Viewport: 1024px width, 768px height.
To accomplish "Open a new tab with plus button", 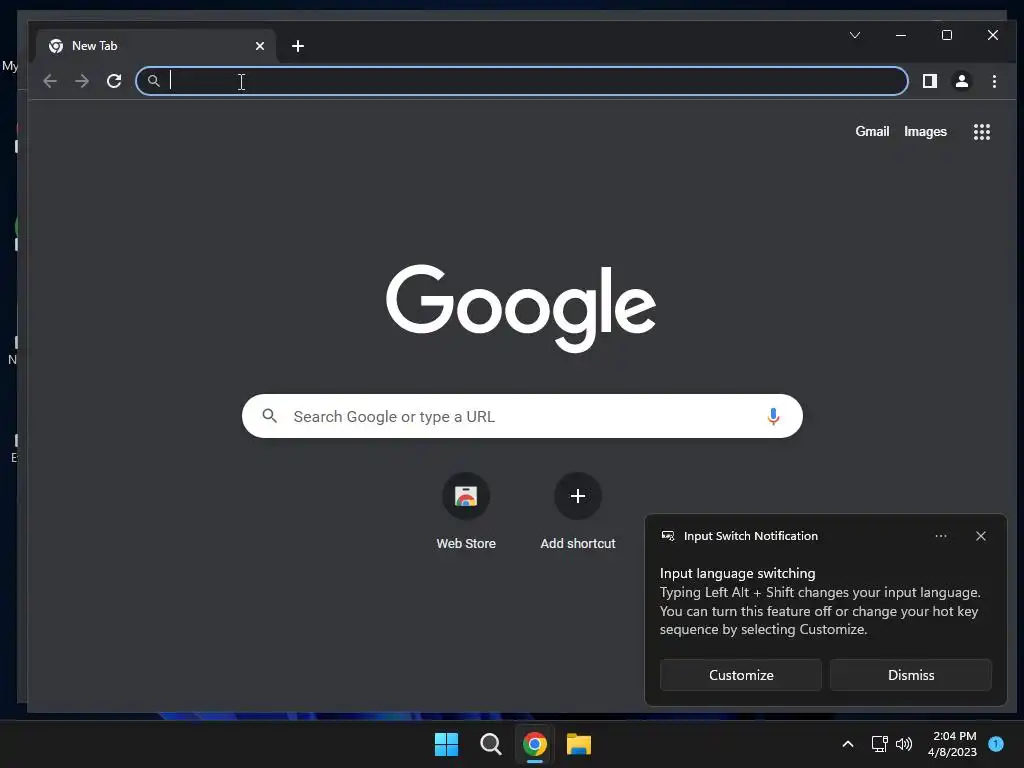I will pos(298,46).
